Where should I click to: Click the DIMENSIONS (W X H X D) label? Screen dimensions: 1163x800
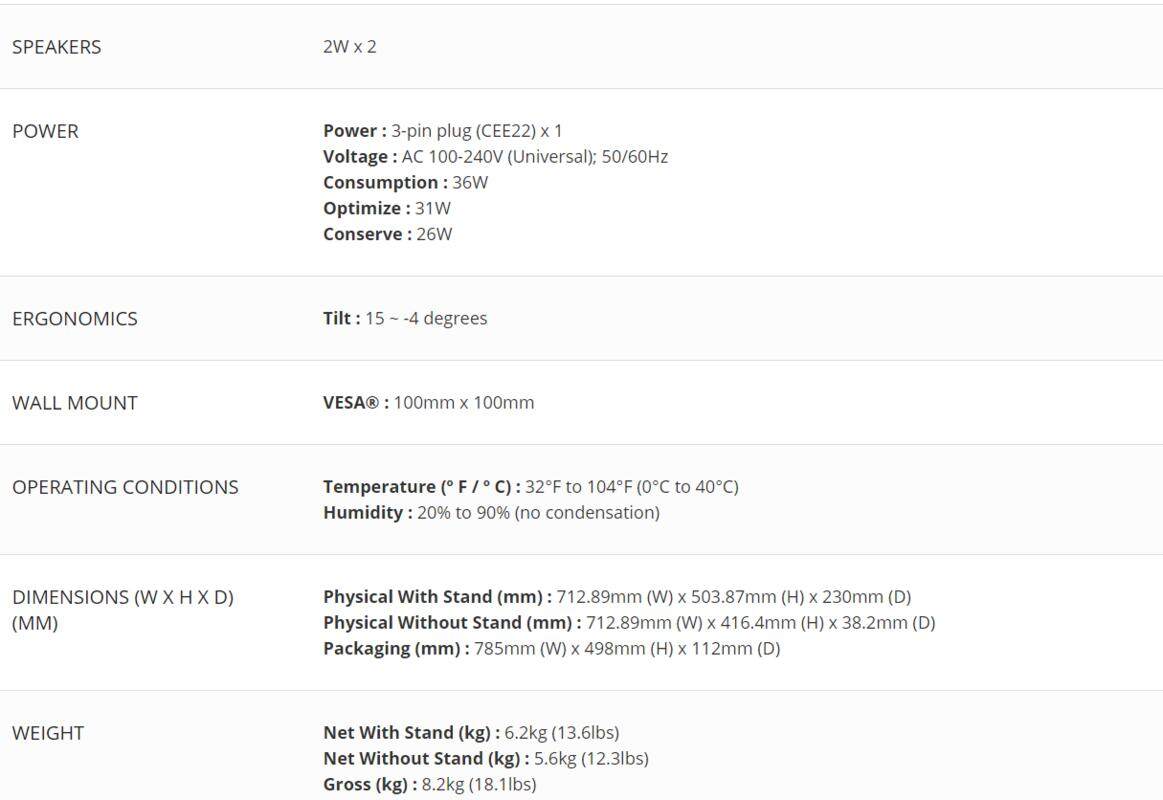pos(122,597)
